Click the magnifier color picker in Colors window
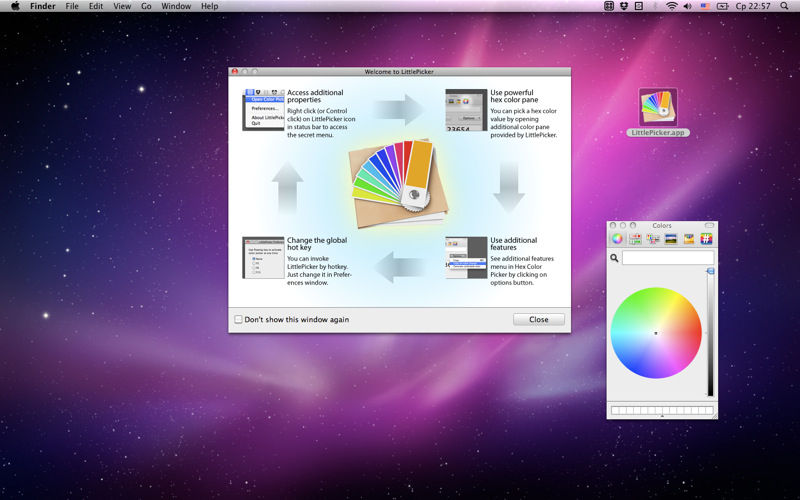Screen dimensions: 800x500 (x=614, y=258)
